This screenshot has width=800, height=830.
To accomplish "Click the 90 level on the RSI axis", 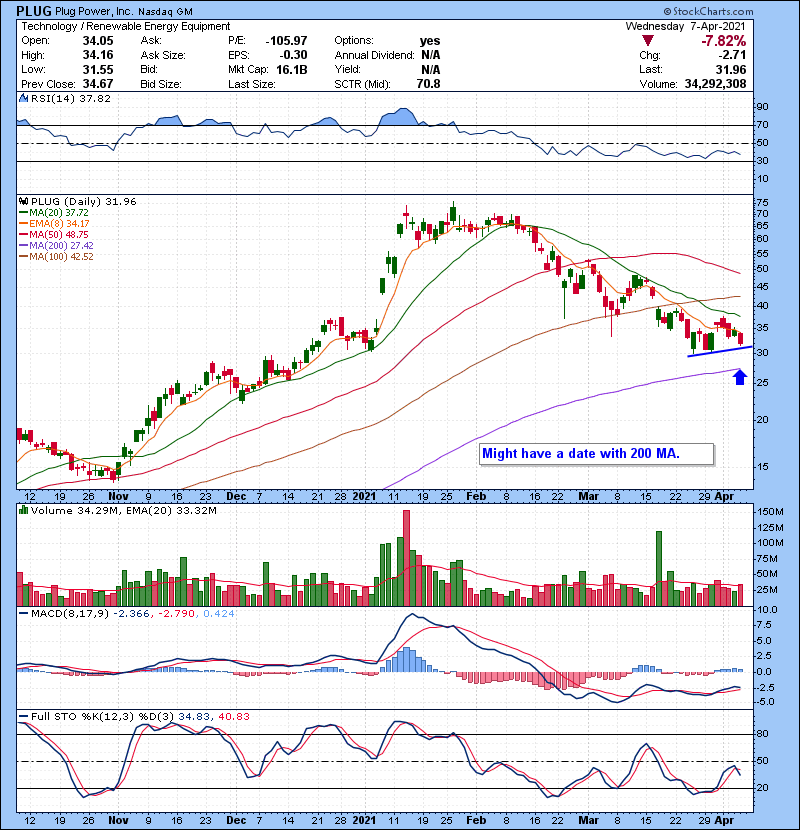I will [762, 107].
